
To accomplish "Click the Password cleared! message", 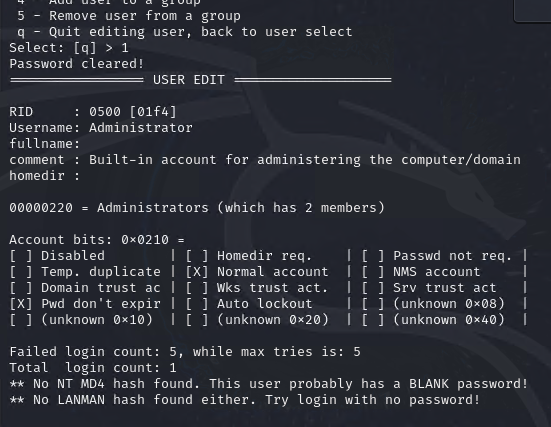I will pyautogui.click(x=77, y=64).
